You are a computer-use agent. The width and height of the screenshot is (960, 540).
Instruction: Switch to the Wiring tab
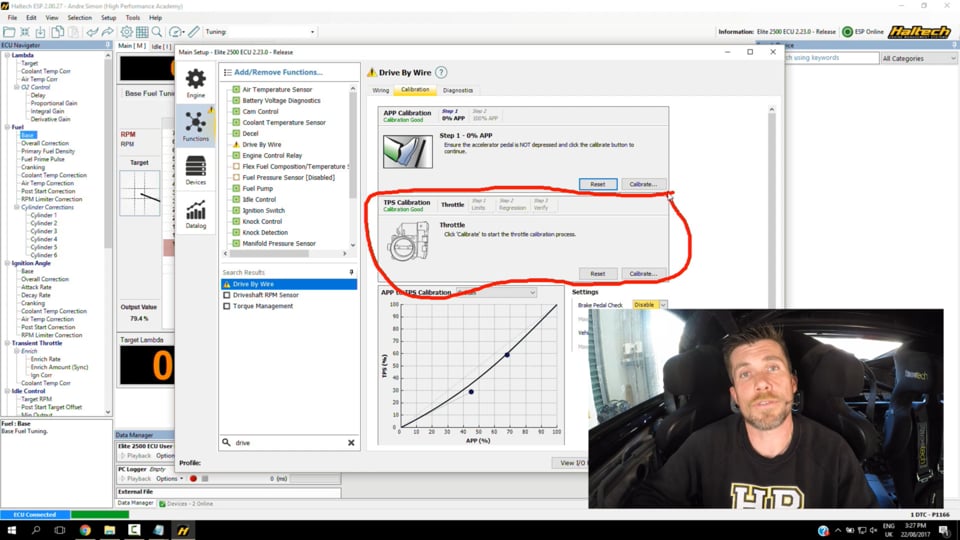(x=381, y=90)
